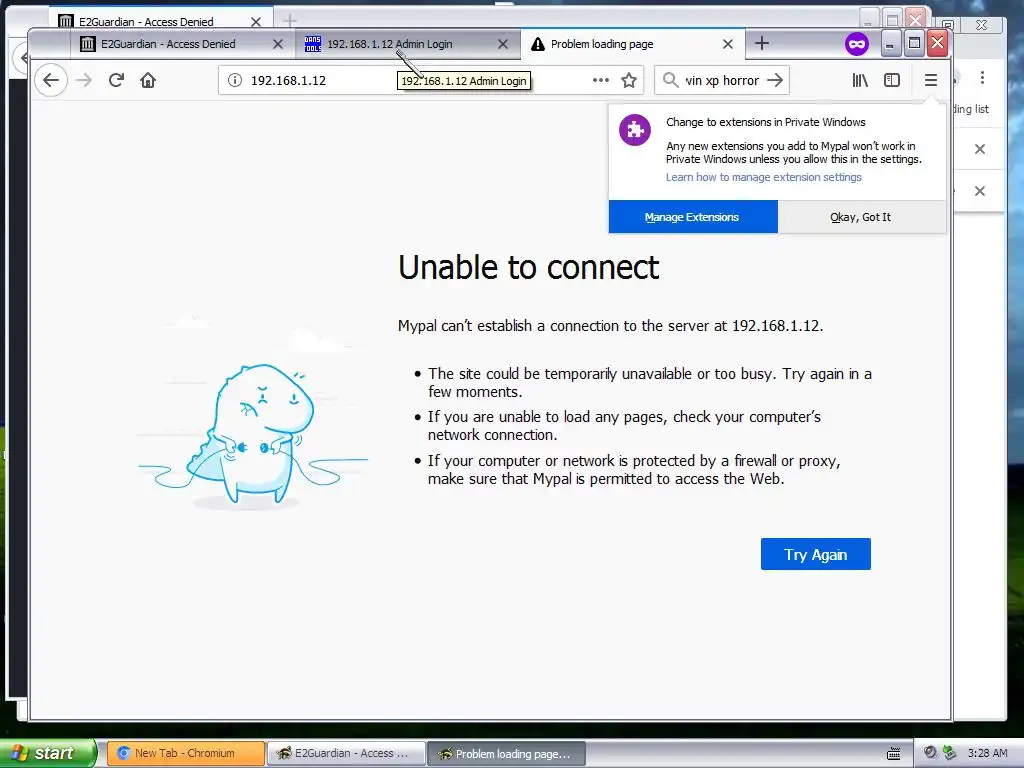Close the E2Guardian tab in front window
Viewport: 1024px width, 768px height.
click(278, 44)
